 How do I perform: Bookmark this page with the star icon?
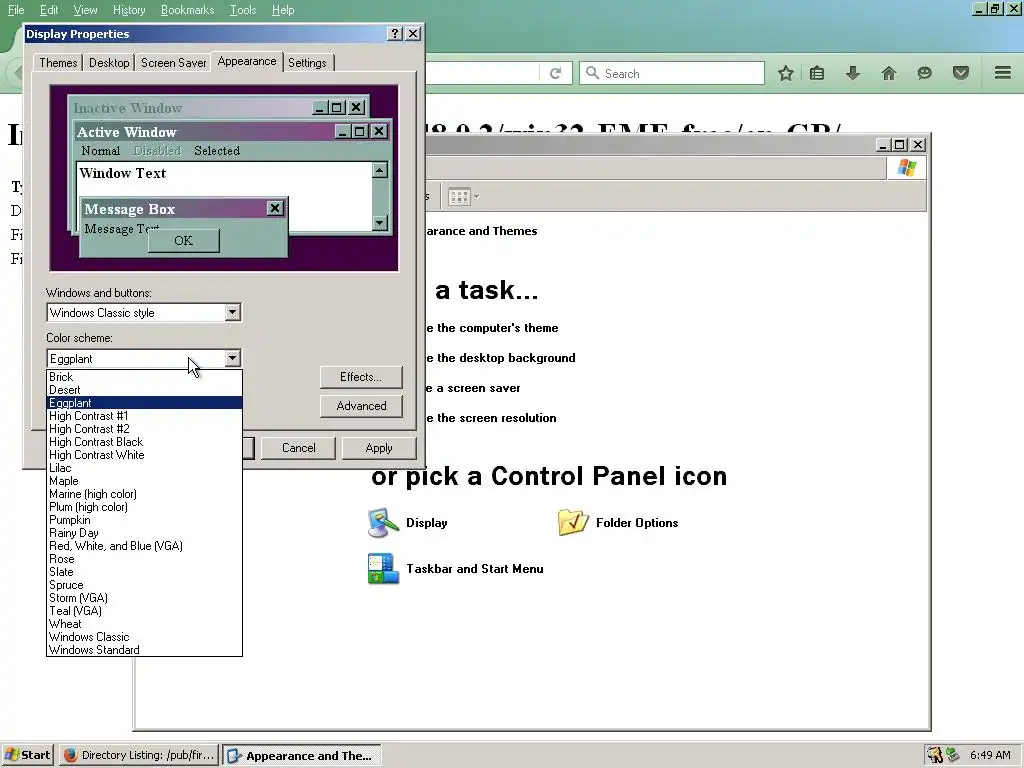point(786,73)
